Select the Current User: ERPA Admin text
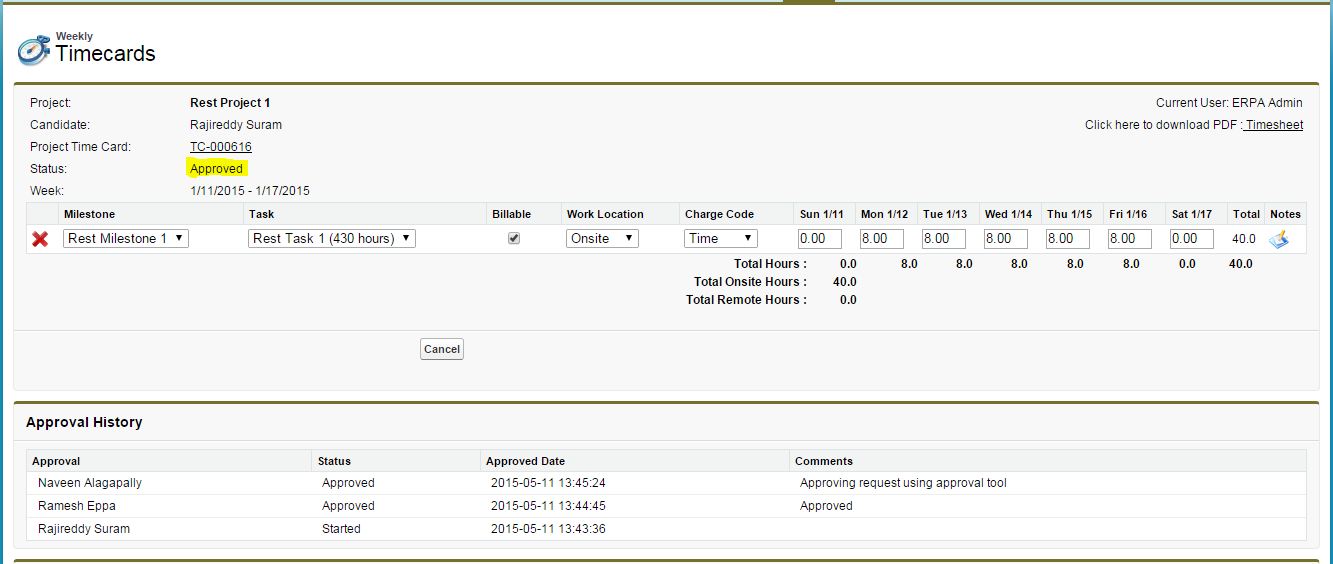 coord(1229,103)
